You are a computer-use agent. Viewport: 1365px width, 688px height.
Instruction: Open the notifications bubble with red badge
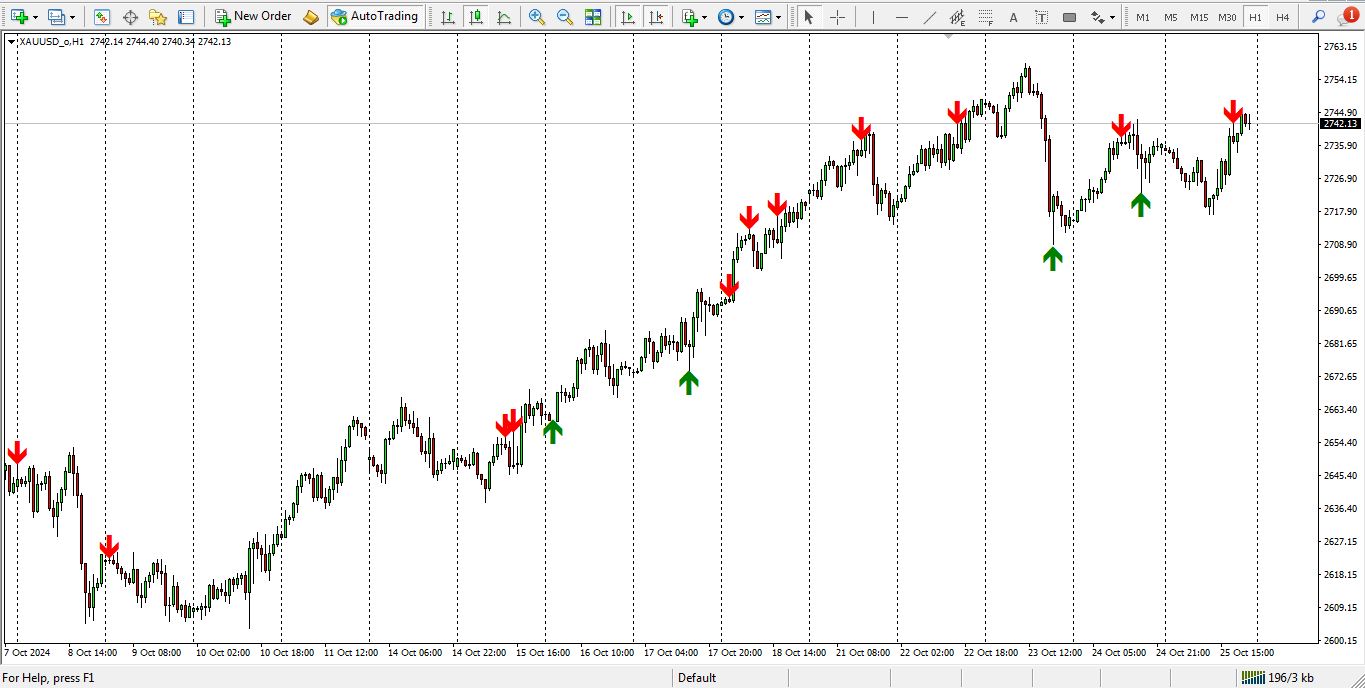(1346, 17)
